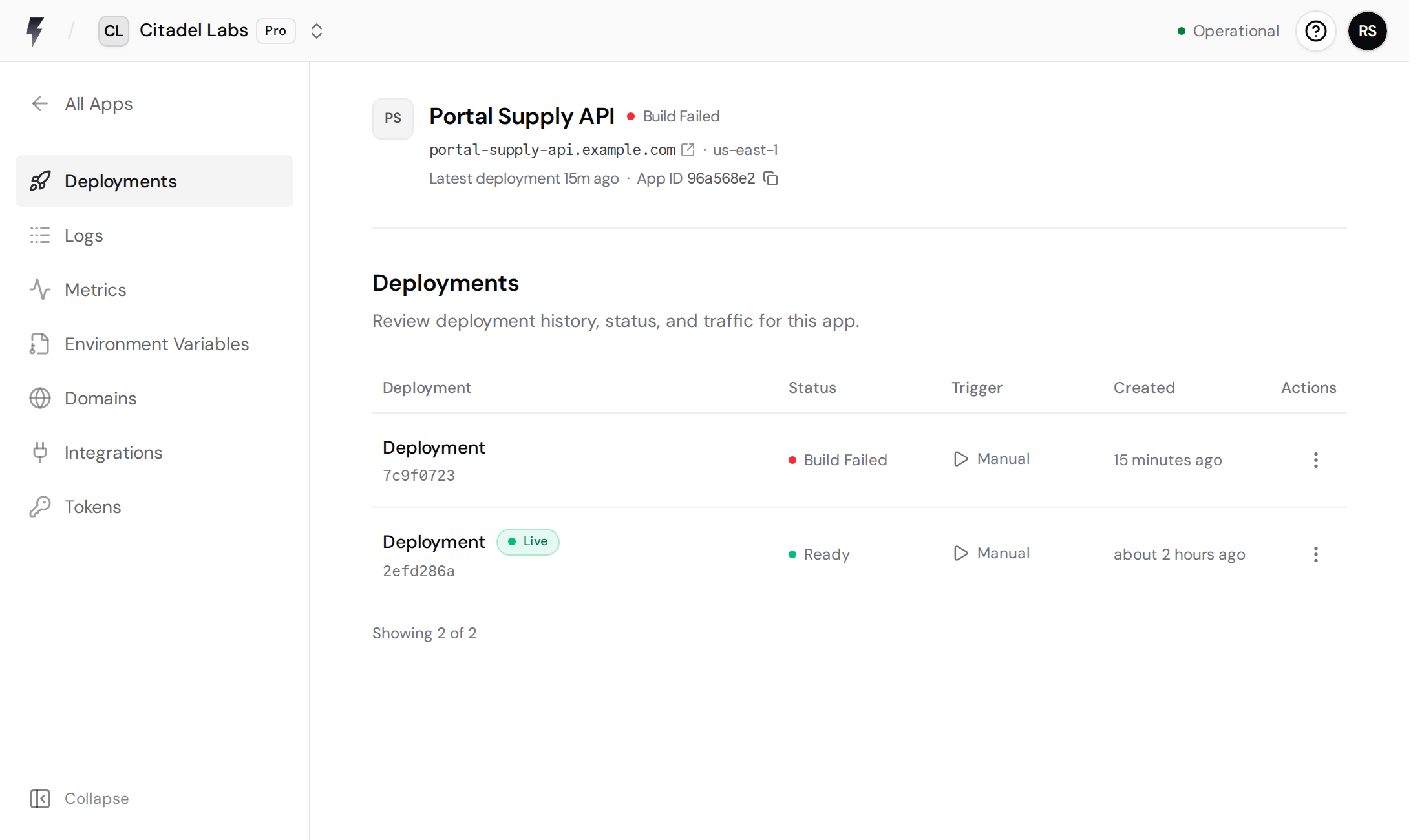The height and width of the screenshot is (840, 1422).
Task: Open the CL team avatar
Action: [114, 31]
